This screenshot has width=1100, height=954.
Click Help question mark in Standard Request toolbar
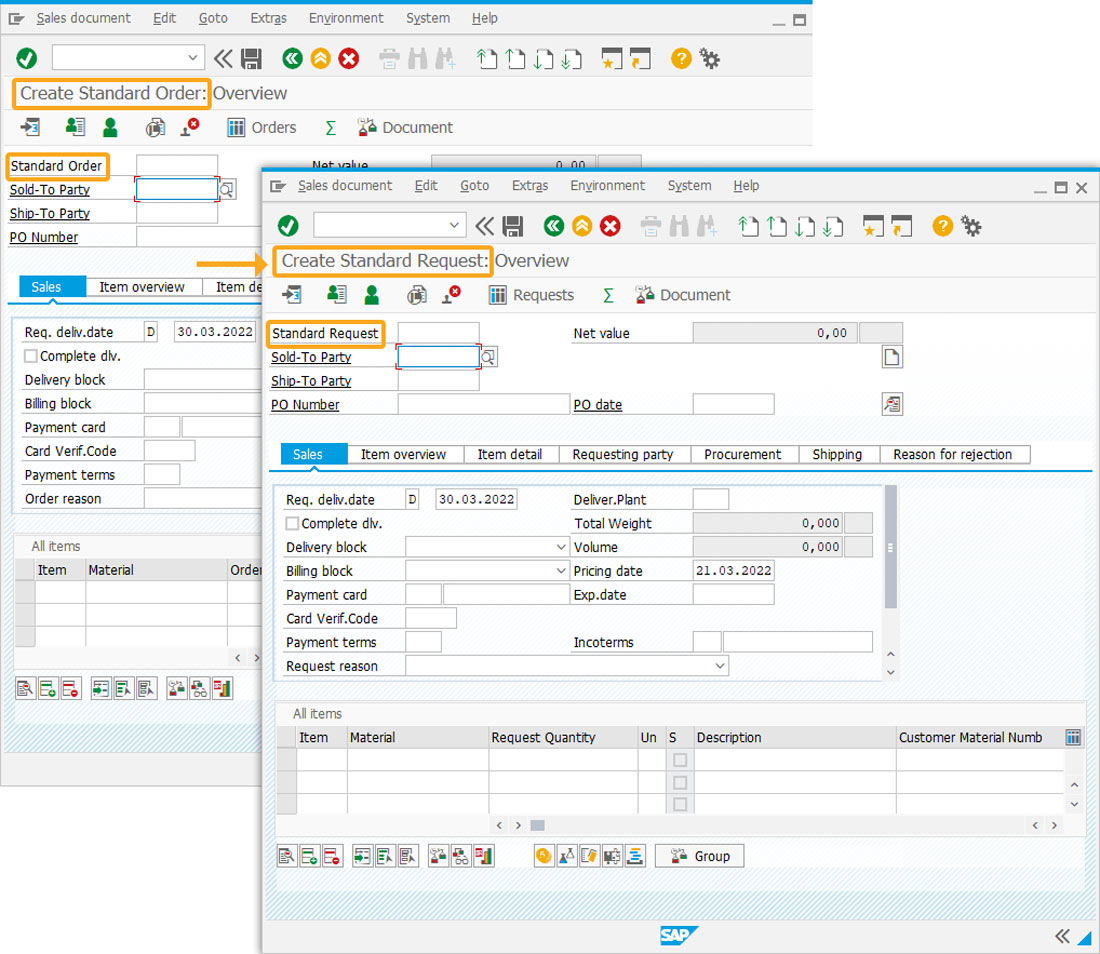point(942,226)
